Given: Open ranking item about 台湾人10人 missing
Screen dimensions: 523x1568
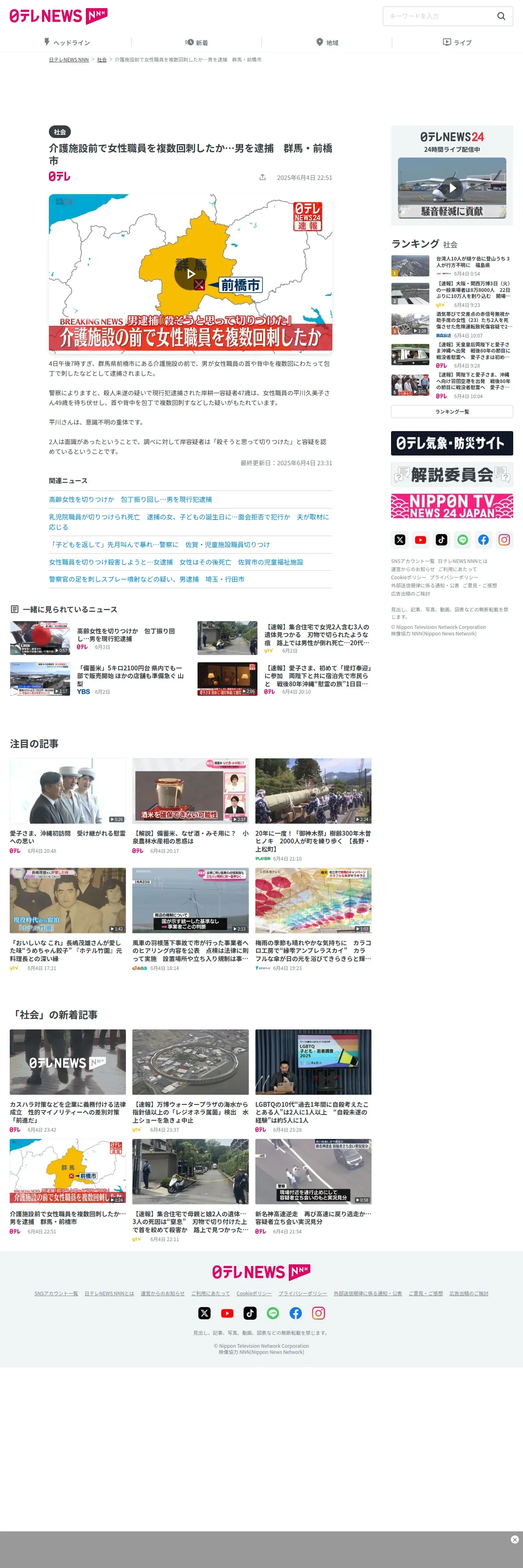Looking at the screenshot, I should coord(473,262).
